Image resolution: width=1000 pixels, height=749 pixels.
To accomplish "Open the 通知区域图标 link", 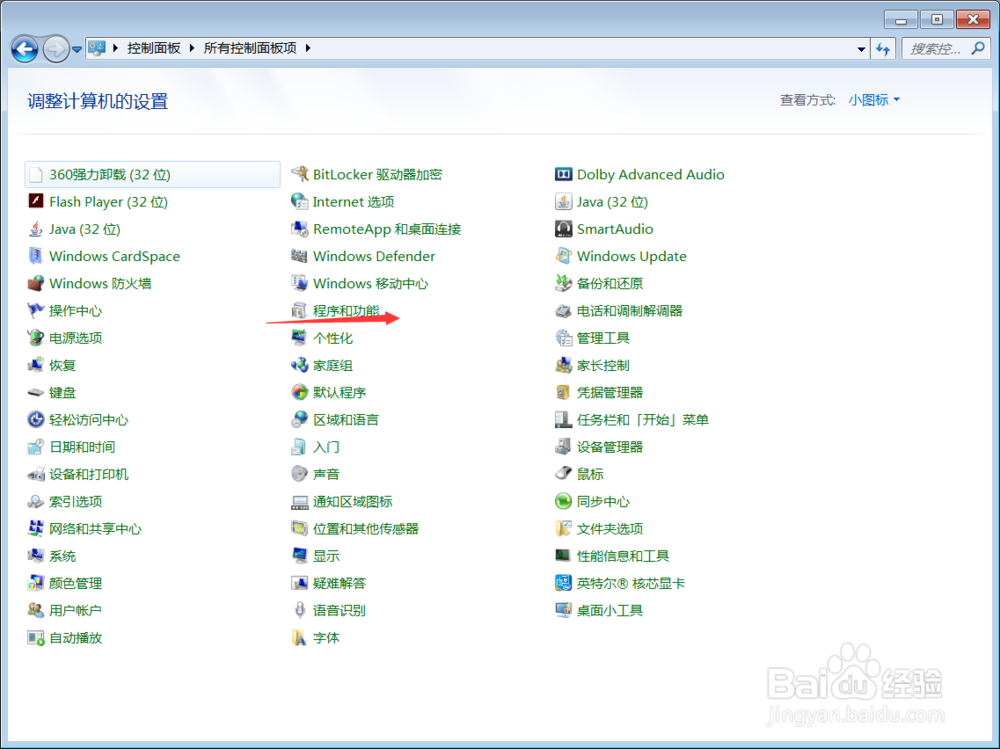I will [x=352, y=501].
